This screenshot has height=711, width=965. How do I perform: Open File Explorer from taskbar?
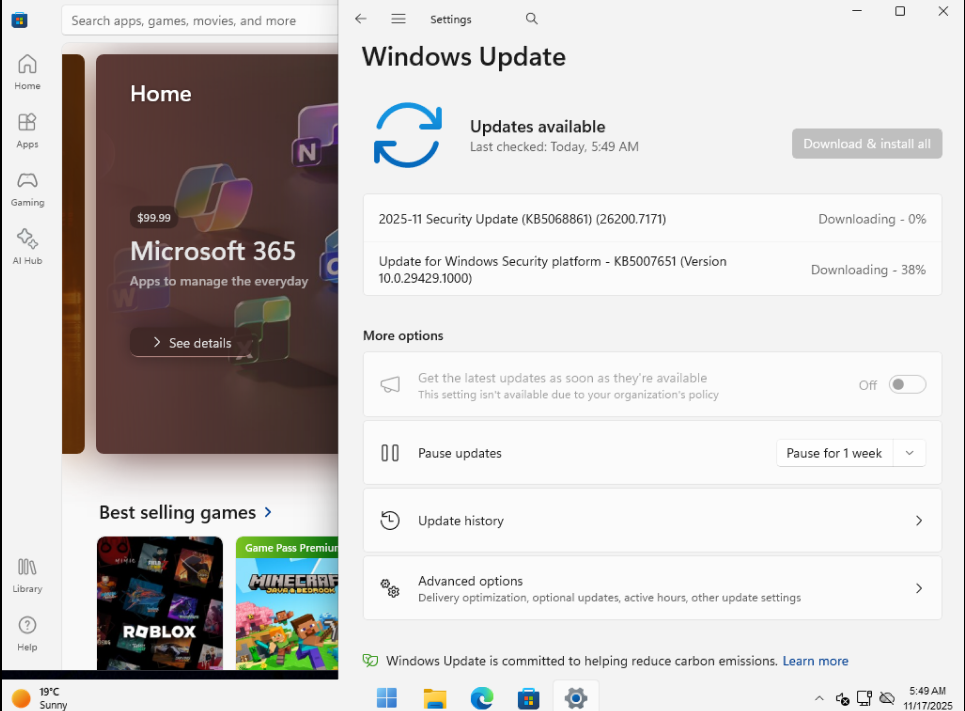click(434, 698)
